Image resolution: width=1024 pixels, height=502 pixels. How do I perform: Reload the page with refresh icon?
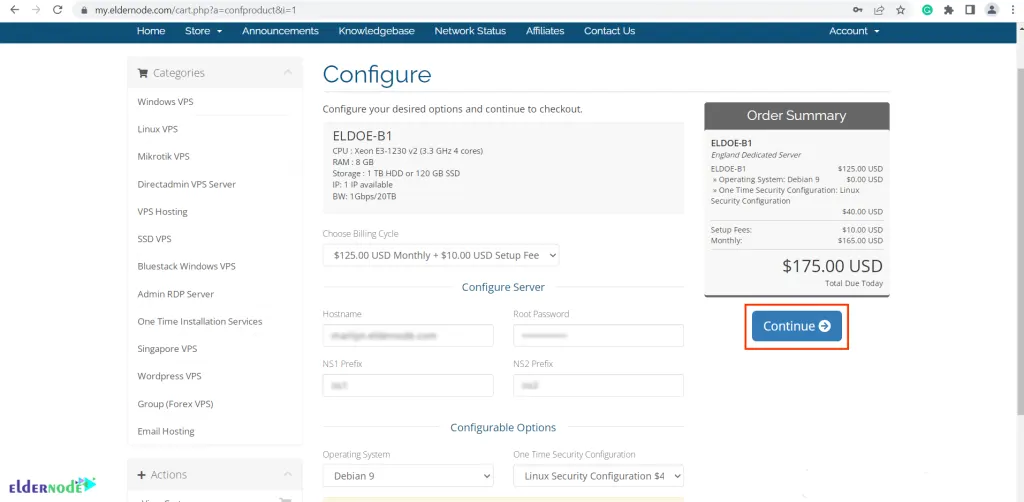pos(57,10)
